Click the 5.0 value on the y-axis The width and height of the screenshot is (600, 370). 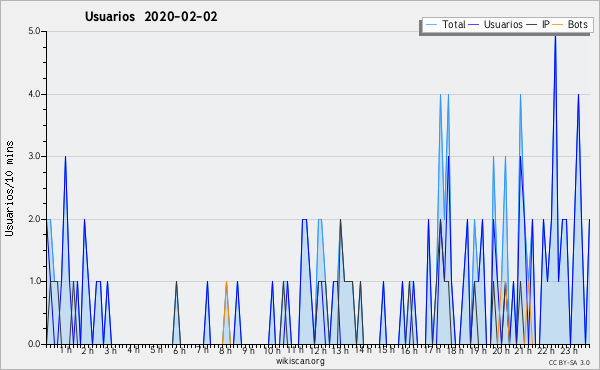click(x=34, y=31)
